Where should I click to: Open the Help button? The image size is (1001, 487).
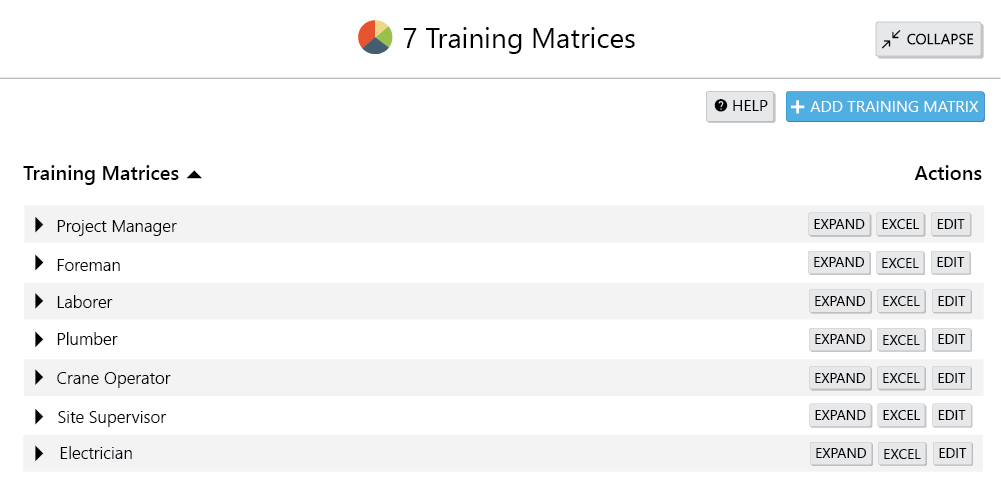coord(740,106)
